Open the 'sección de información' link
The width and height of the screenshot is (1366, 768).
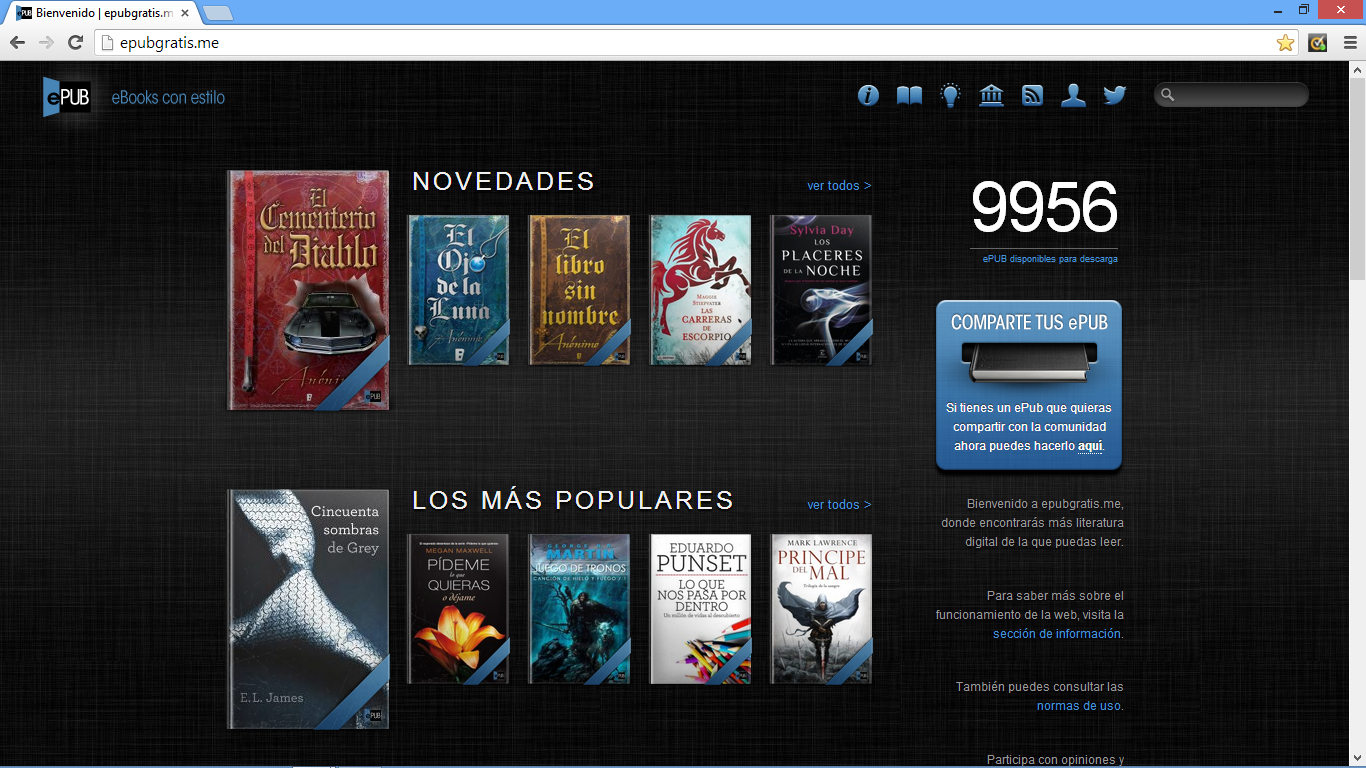click(x=1057, y=634)
